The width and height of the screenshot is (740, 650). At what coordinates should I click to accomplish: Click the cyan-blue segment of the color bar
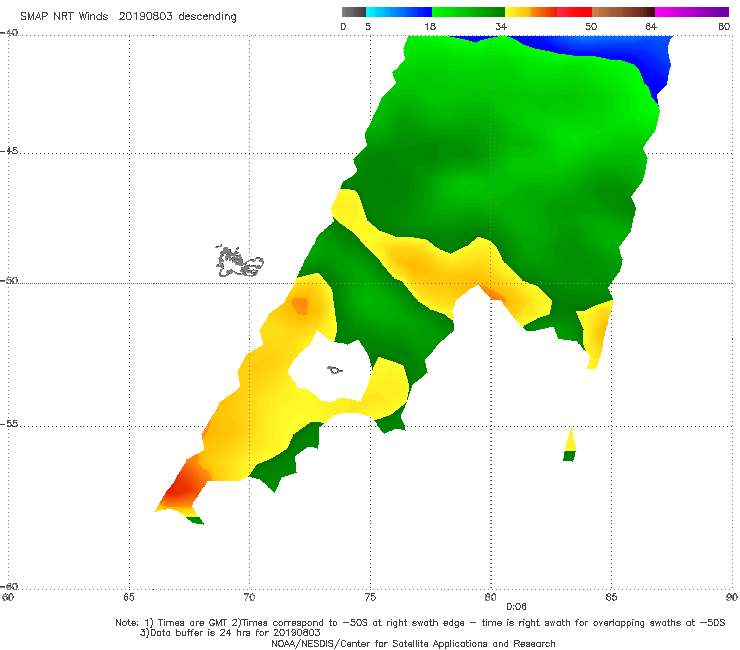(x=399, y=12)
